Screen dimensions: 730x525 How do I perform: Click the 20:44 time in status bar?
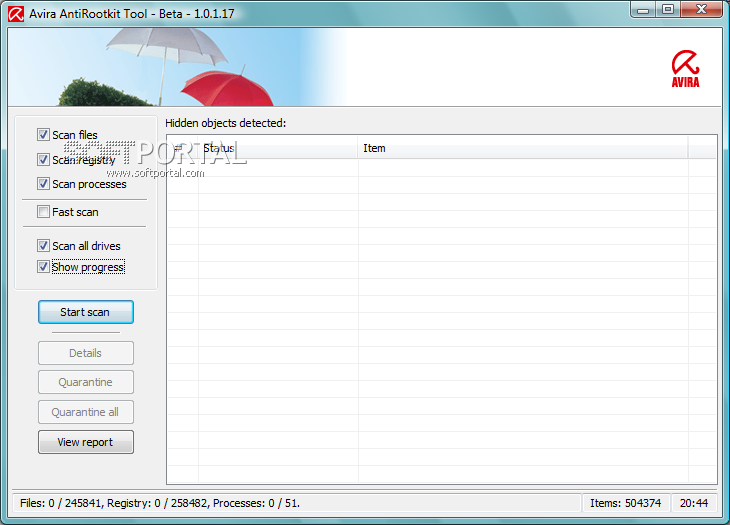coord(694,503)
